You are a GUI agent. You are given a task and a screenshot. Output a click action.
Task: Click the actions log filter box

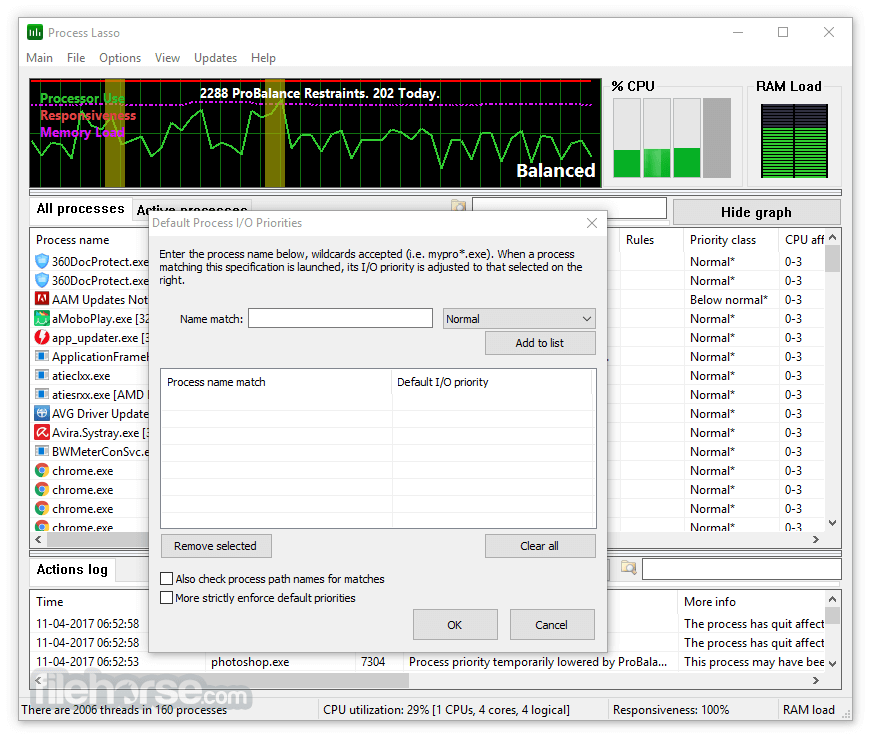coord(741,569)
